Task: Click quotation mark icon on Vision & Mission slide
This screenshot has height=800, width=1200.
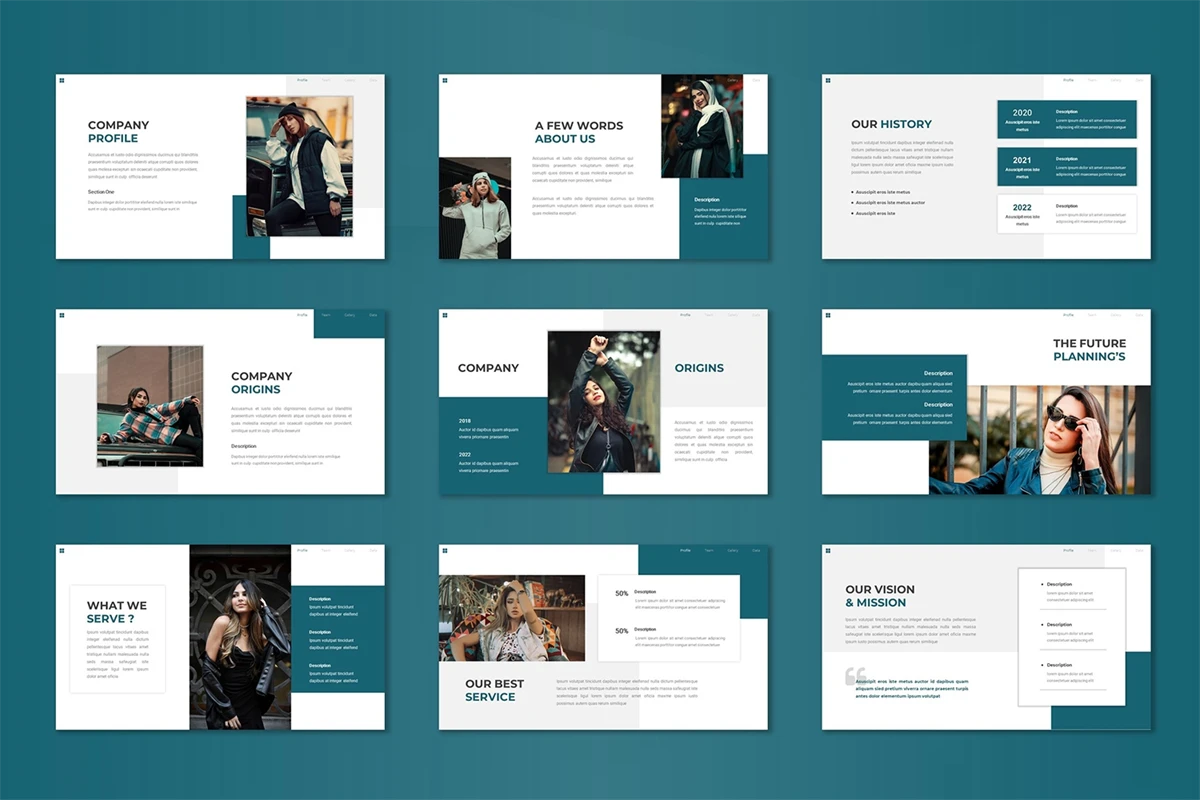Action: (855, 676)
